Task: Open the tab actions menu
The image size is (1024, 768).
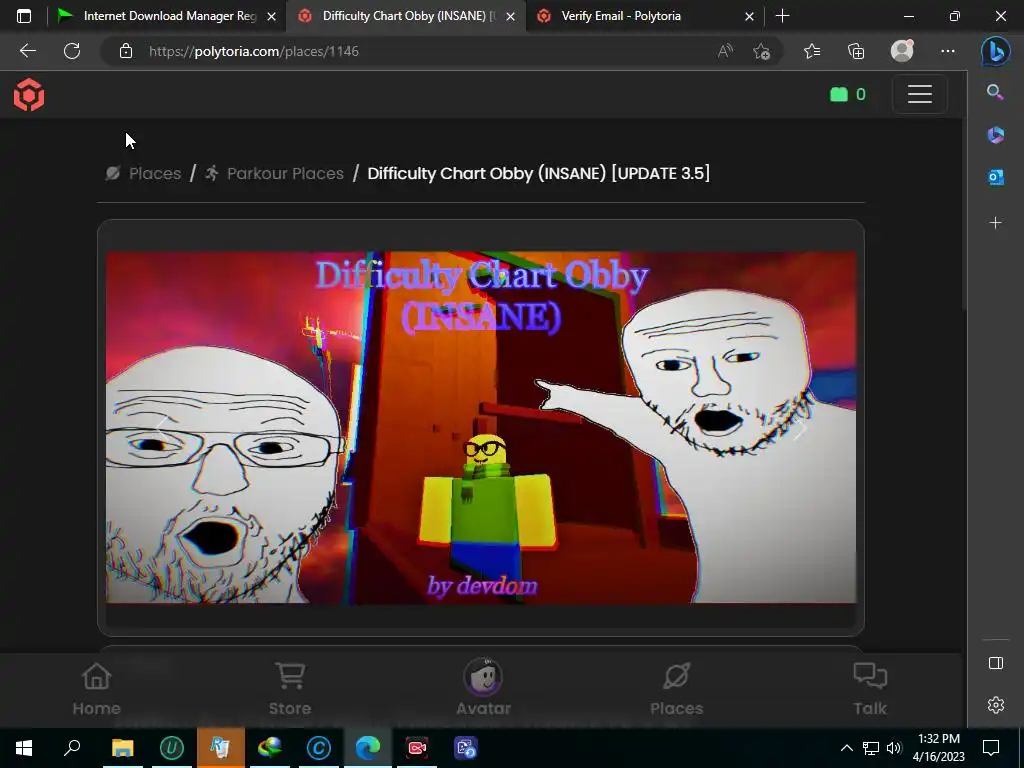Action: [x=24, y=16]
